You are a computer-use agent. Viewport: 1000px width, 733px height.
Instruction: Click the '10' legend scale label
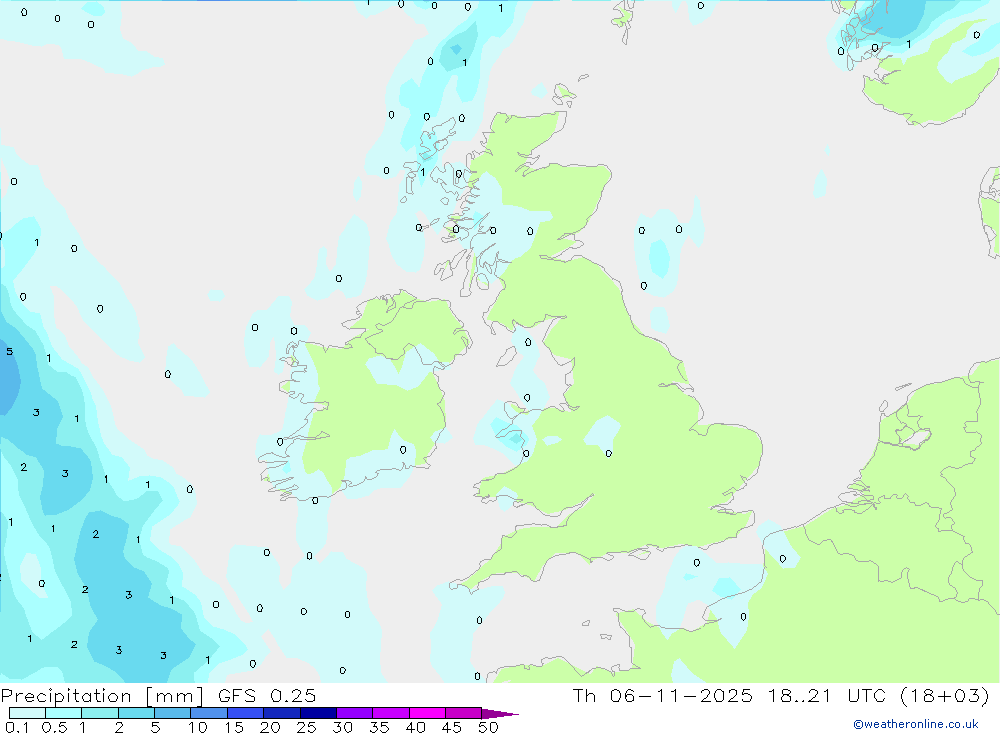pyautogui.click(x=198, y=727)
